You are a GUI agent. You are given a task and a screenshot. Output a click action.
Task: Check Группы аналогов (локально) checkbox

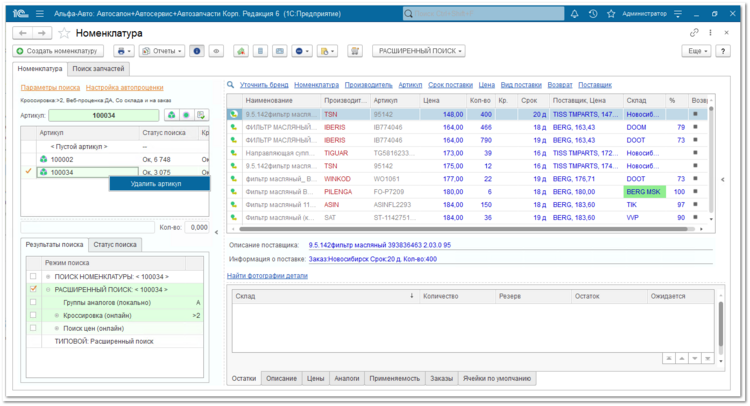point(33,302)
